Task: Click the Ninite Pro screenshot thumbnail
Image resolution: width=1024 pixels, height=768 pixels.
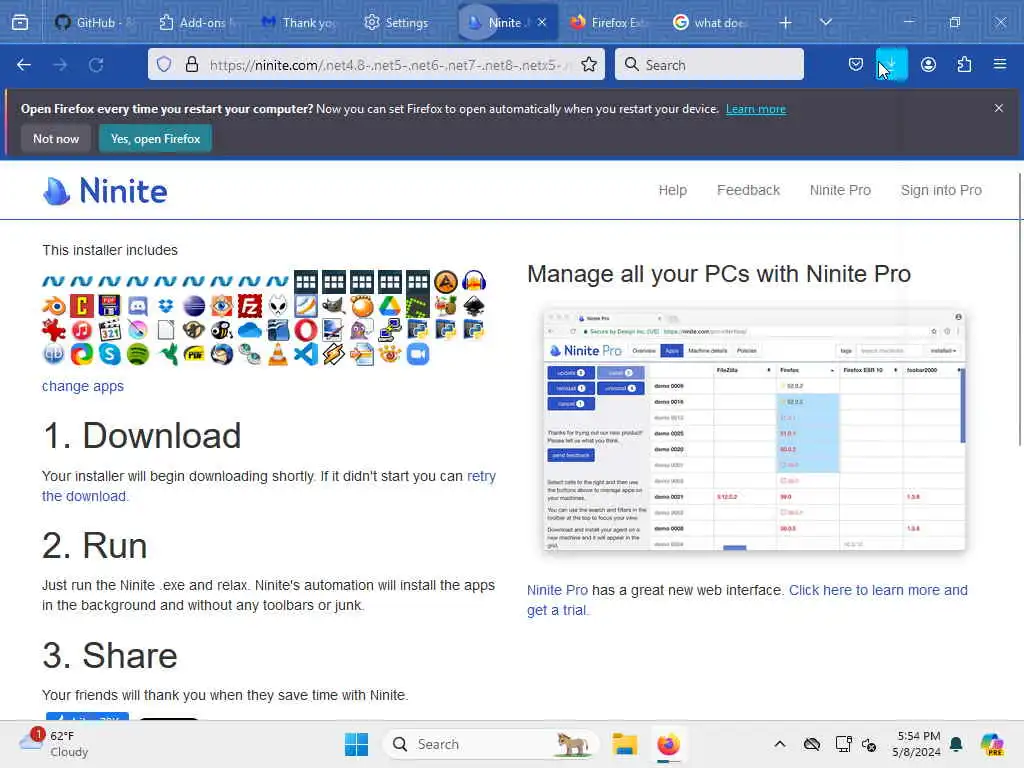Action: [754, 429]
